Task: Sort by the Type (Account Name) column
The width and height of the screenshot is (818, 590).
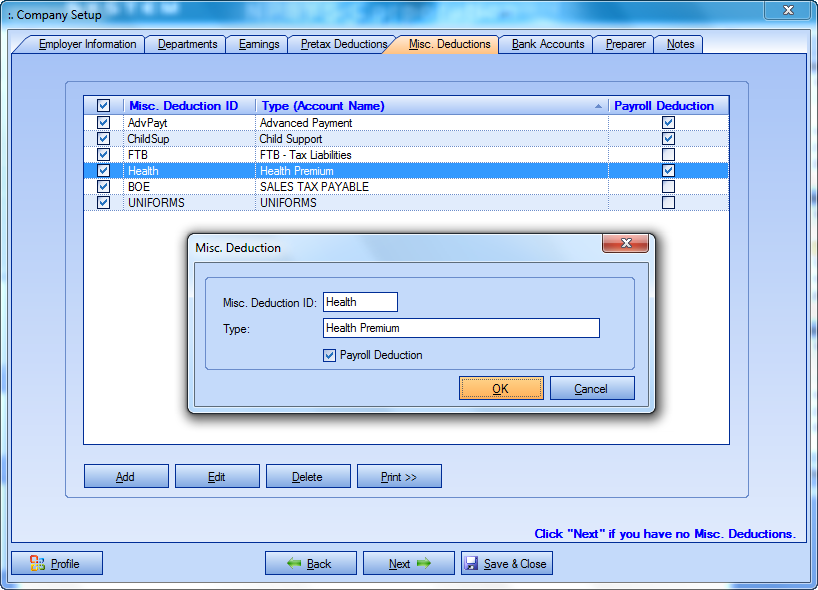Action: 431,106
